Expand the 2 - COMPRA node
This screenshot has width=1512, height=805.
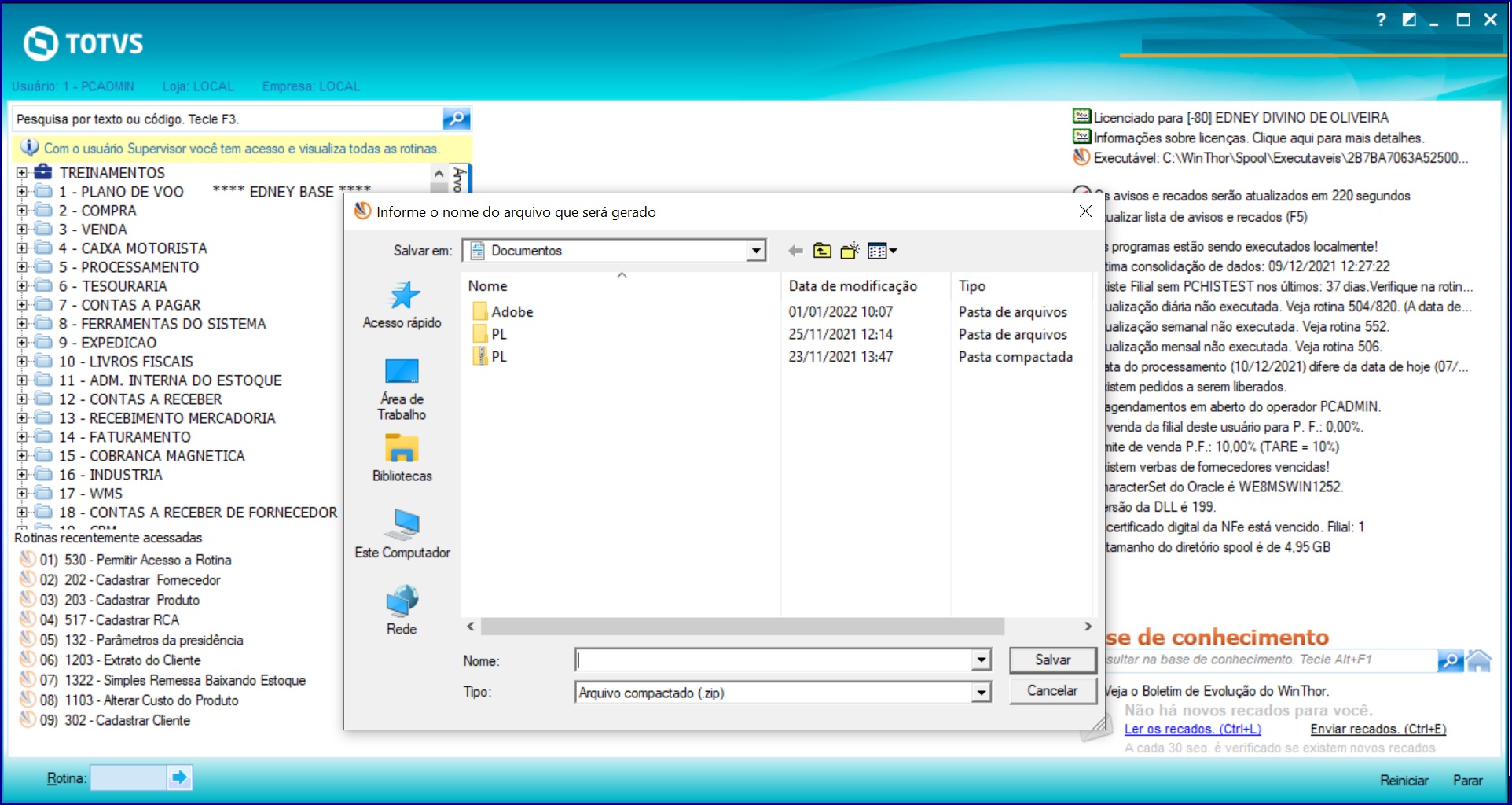[x=22, y=211]
